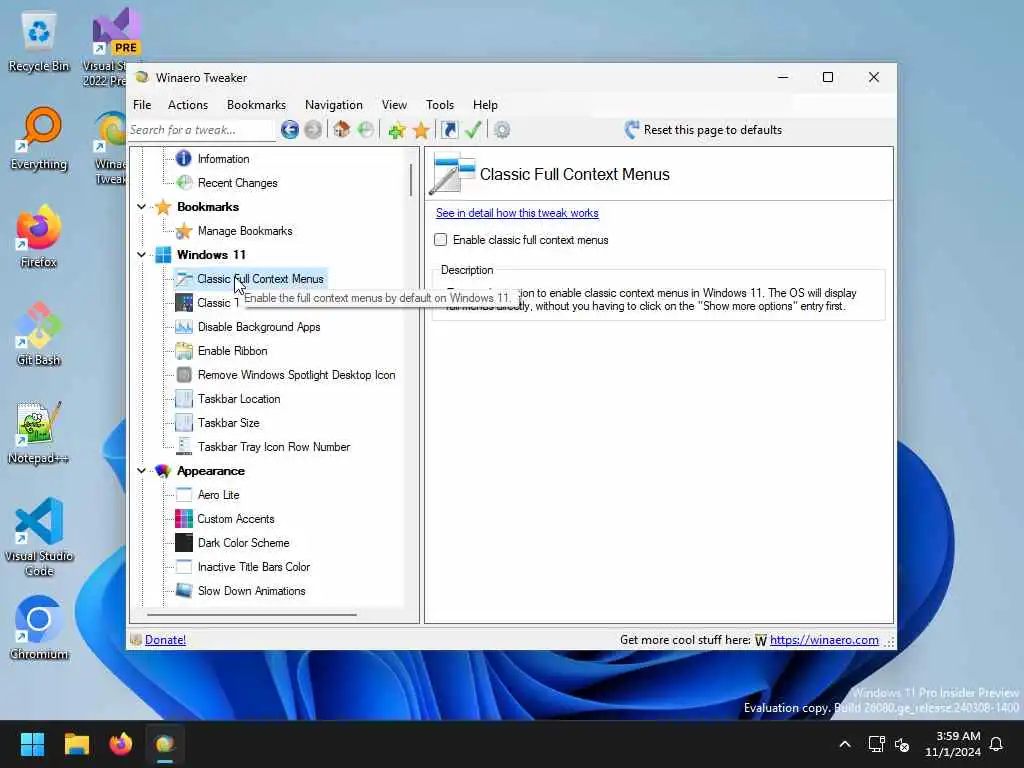Select Taskbar Location text in tree

(239, 399)
